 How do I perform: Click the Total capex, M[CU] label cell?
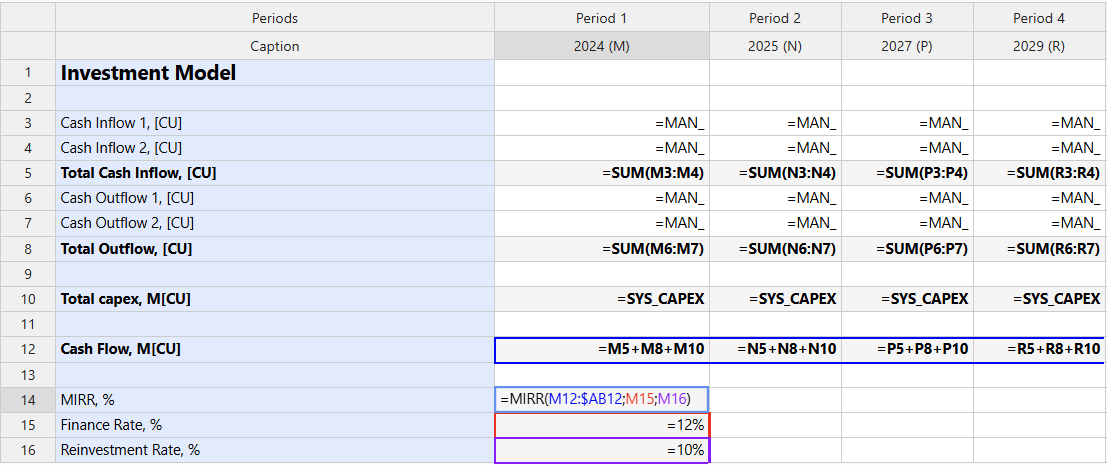click(x=274, y=299)
